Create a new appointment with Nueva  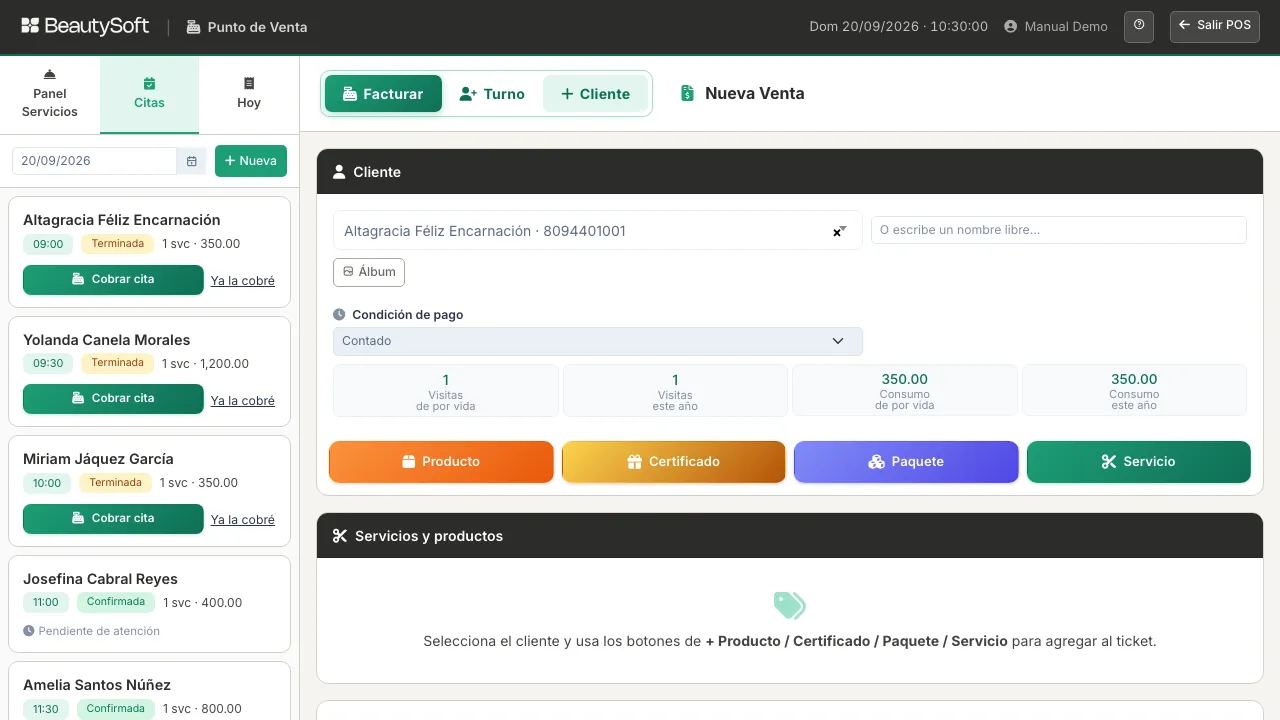click(x=251, y=161)
